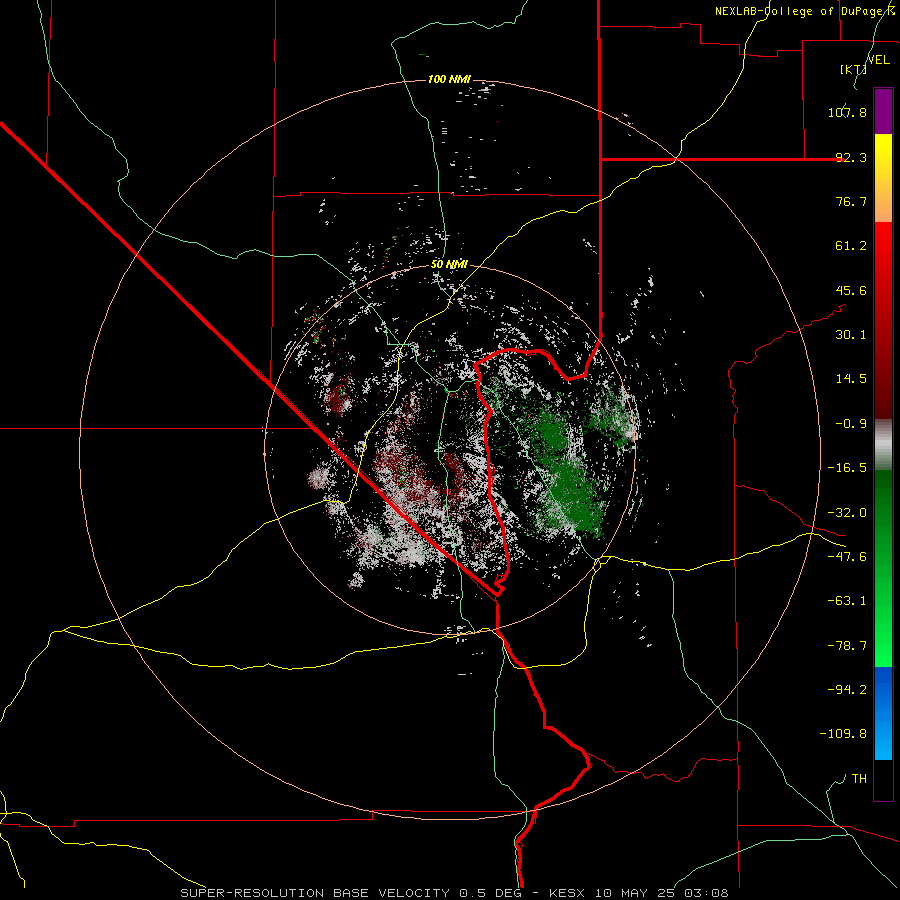Click the -78.7 legend value
The height and width of the screenshot is (900, 900).
pyautogui.click(x=847, y=646)
